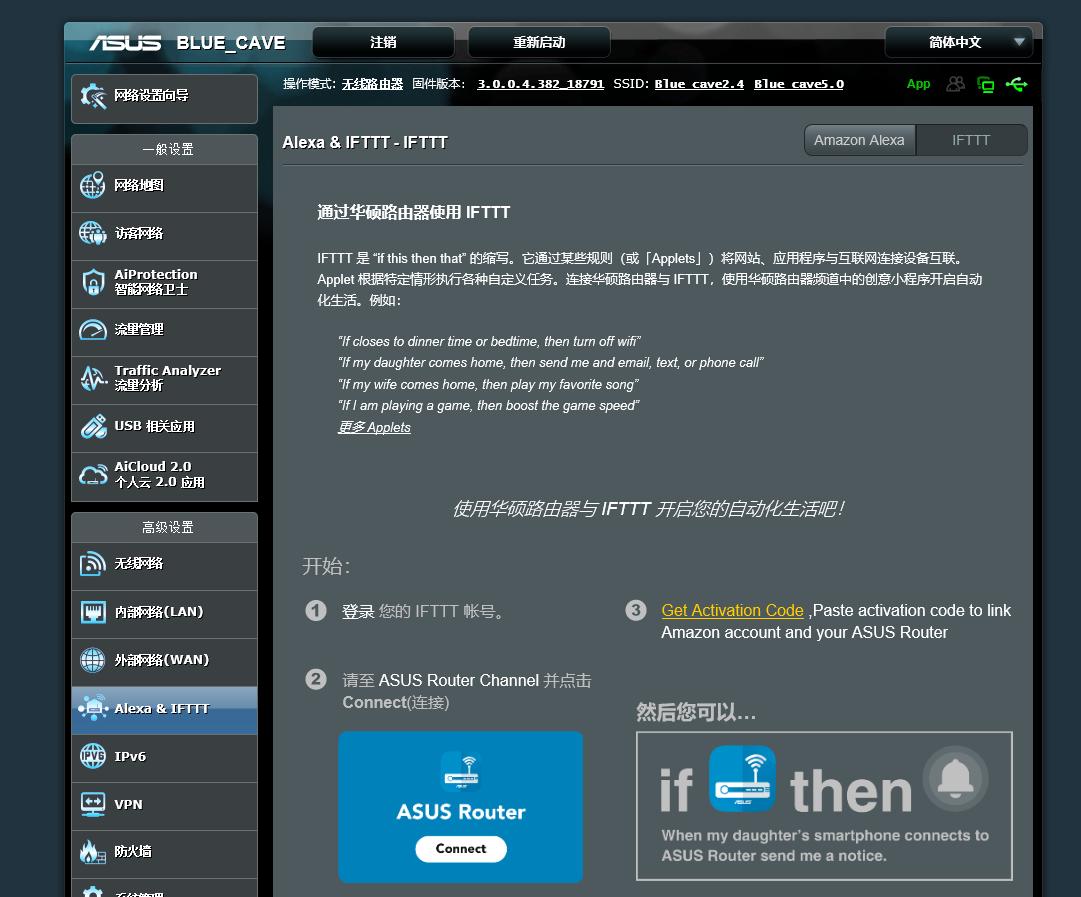Click the guest users status icon
This screenshot has height=897, width=1081.
pos(955,84)
